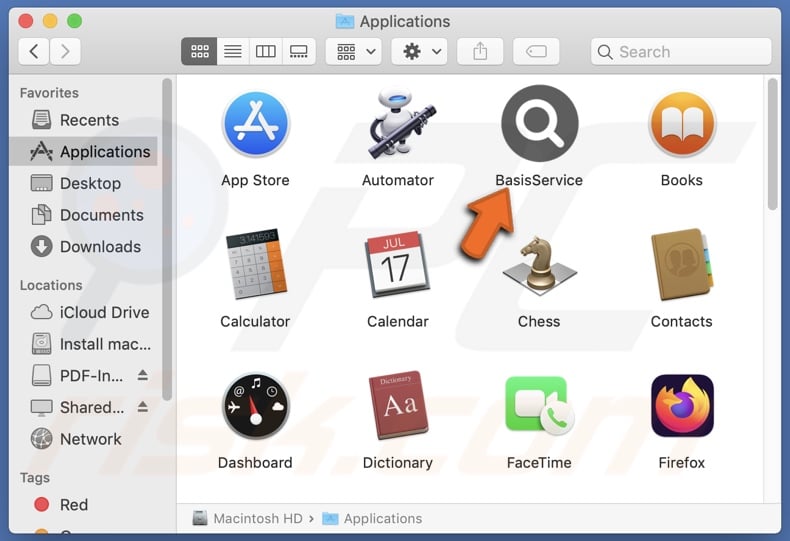
Task: Click the Share toolbar button
Action: click(x=480, y=51)
